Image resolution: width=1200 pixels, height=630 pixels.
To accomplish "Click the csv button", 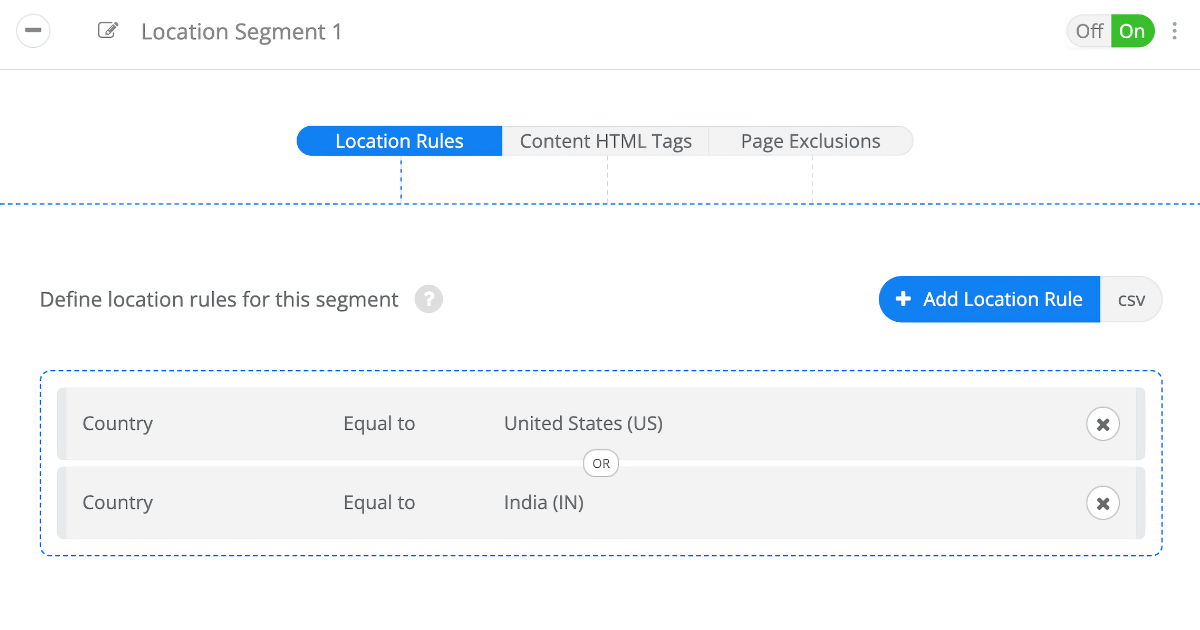I will (1131, 299).
